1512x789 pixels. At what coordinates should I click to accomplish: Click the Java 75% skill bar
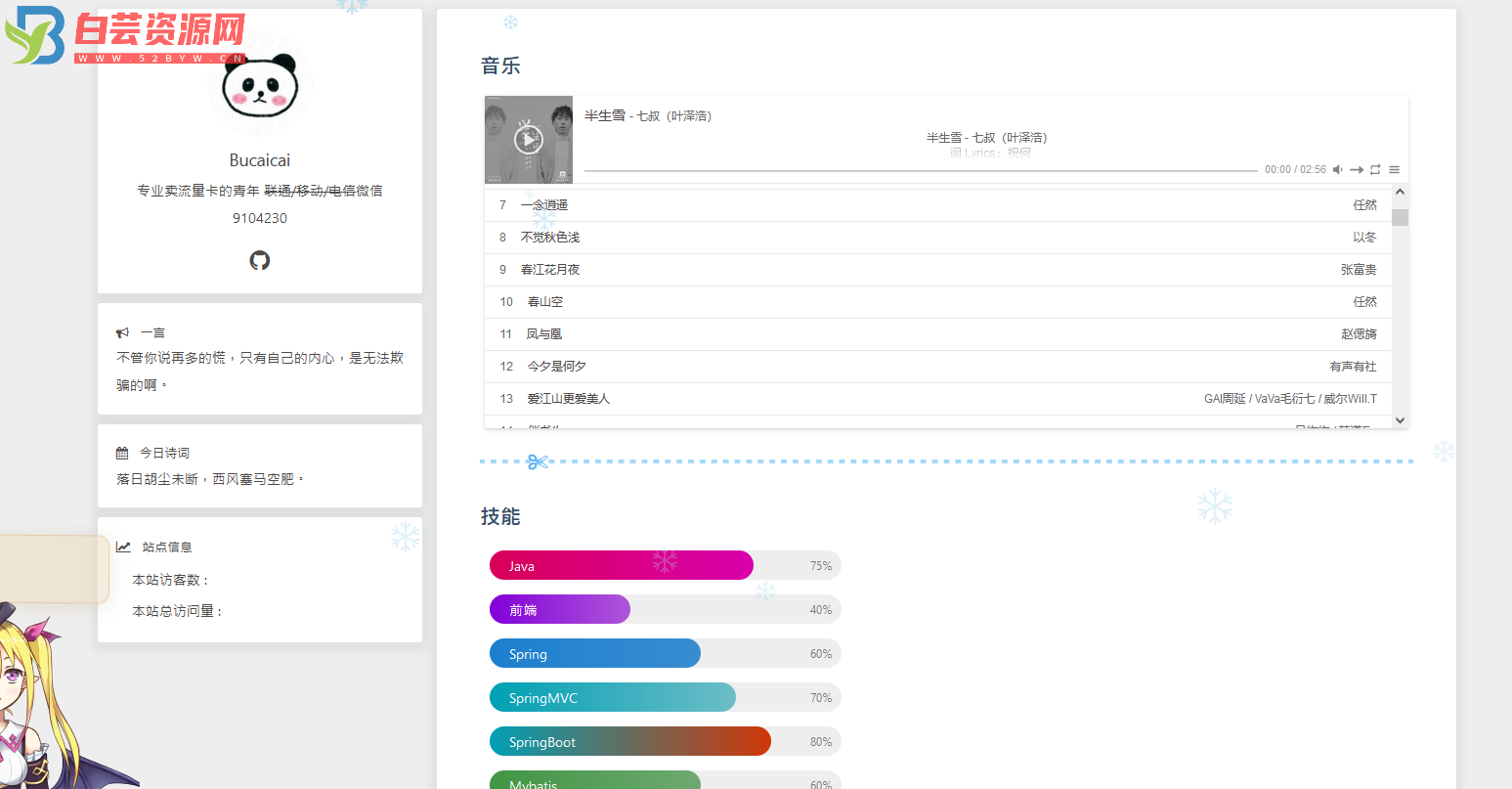pos(665,565)
